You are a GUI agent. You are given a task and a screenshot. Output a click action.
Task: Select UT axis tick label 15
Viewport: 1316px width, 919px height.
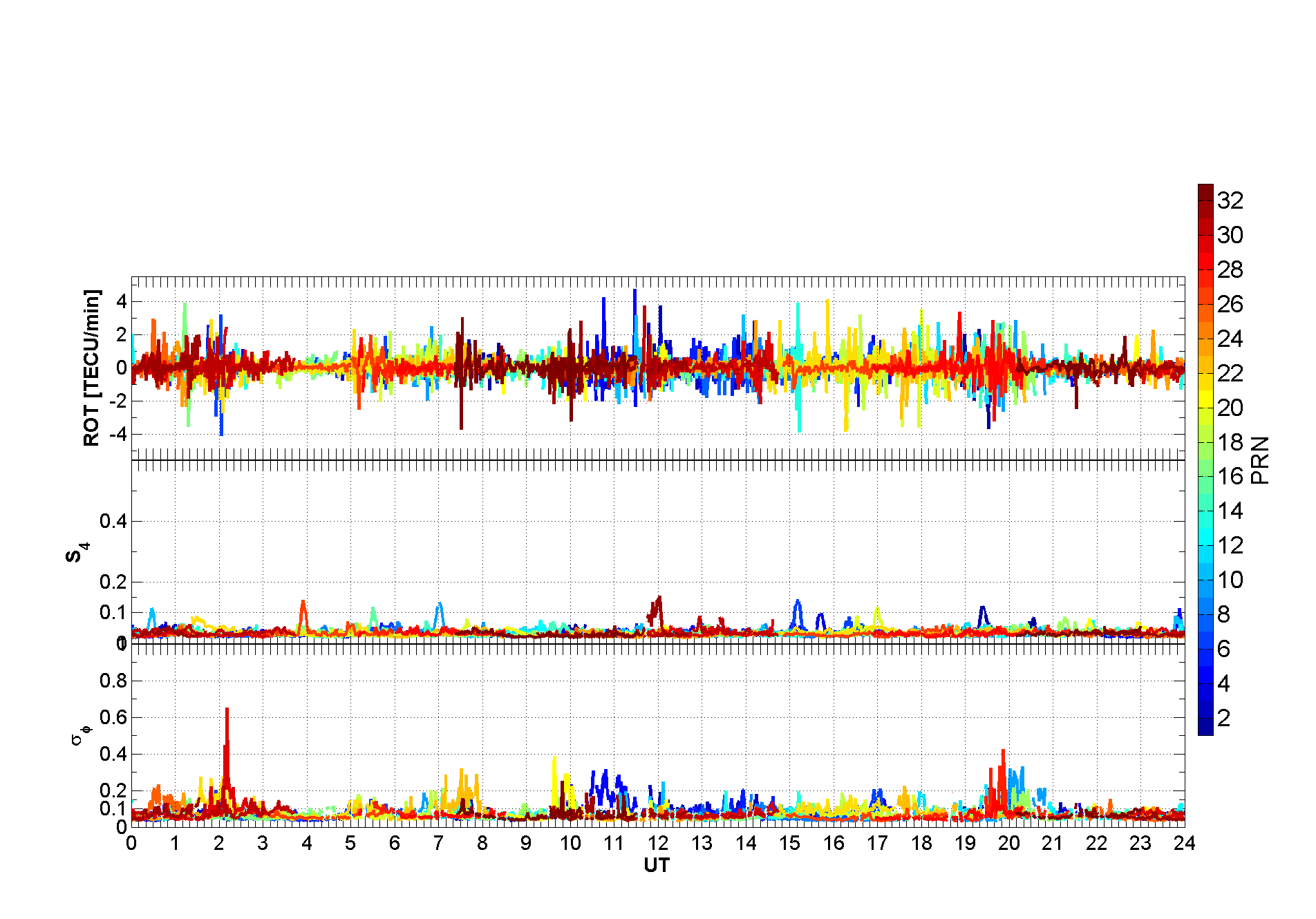tap(789, 843)
